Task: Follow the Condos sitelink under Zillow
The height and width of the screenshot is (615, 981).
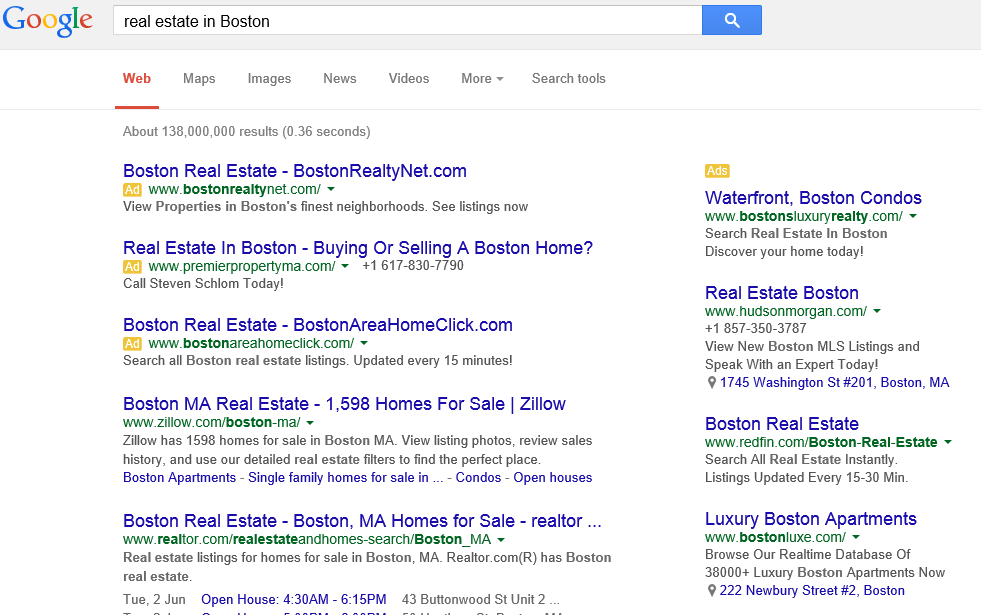Action: (478, 477)
